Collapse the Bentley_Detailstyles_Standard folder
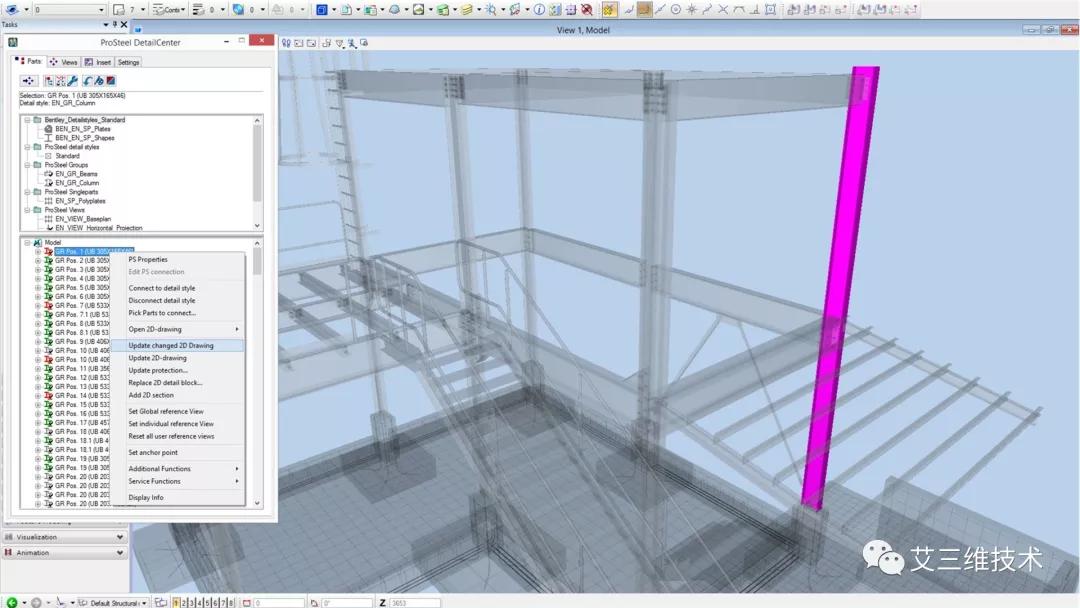This screenshot has height=608, width=1080. point(28,120)
